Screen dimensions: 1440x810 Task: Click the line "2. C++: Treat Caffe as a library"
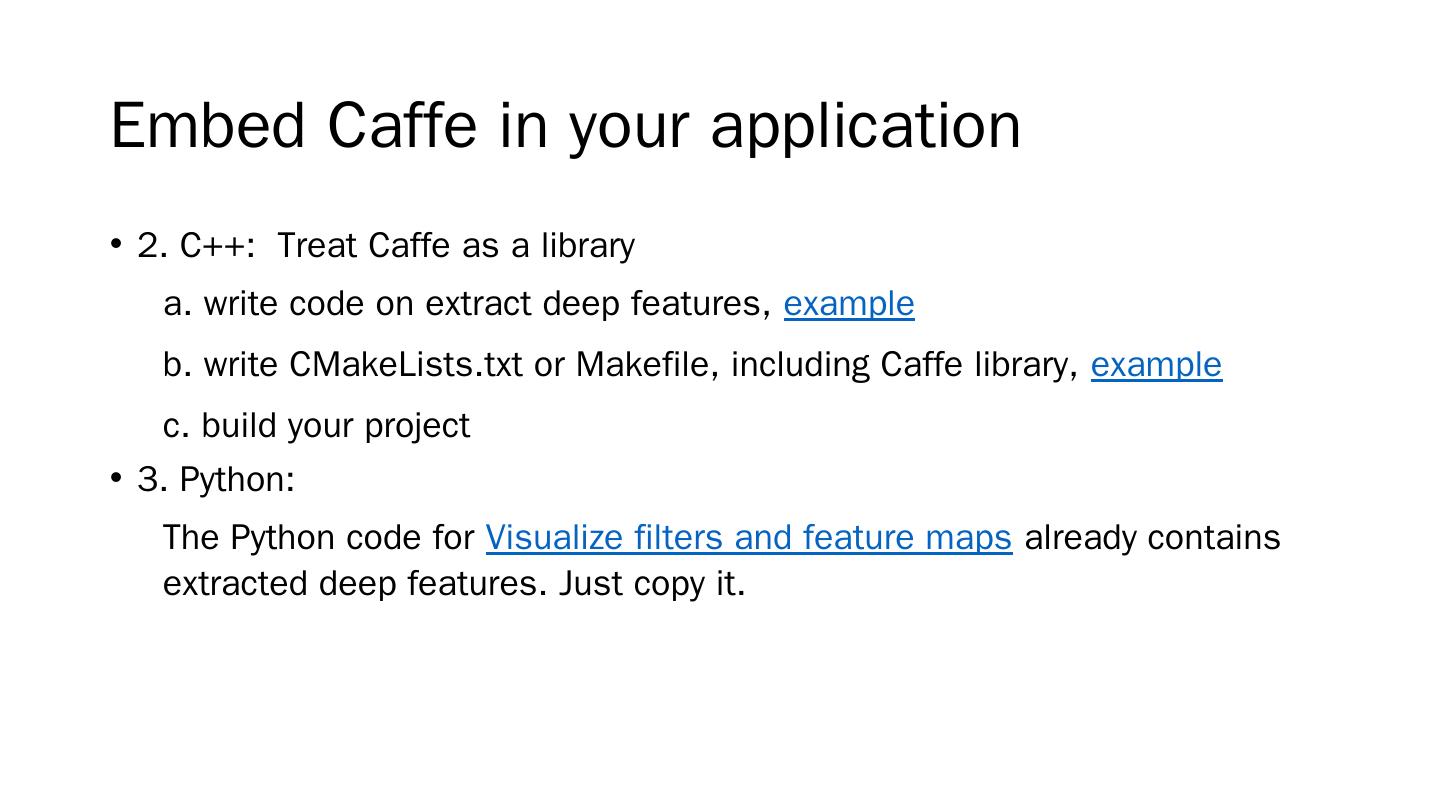pyautogui.click(x=386, y=246)
